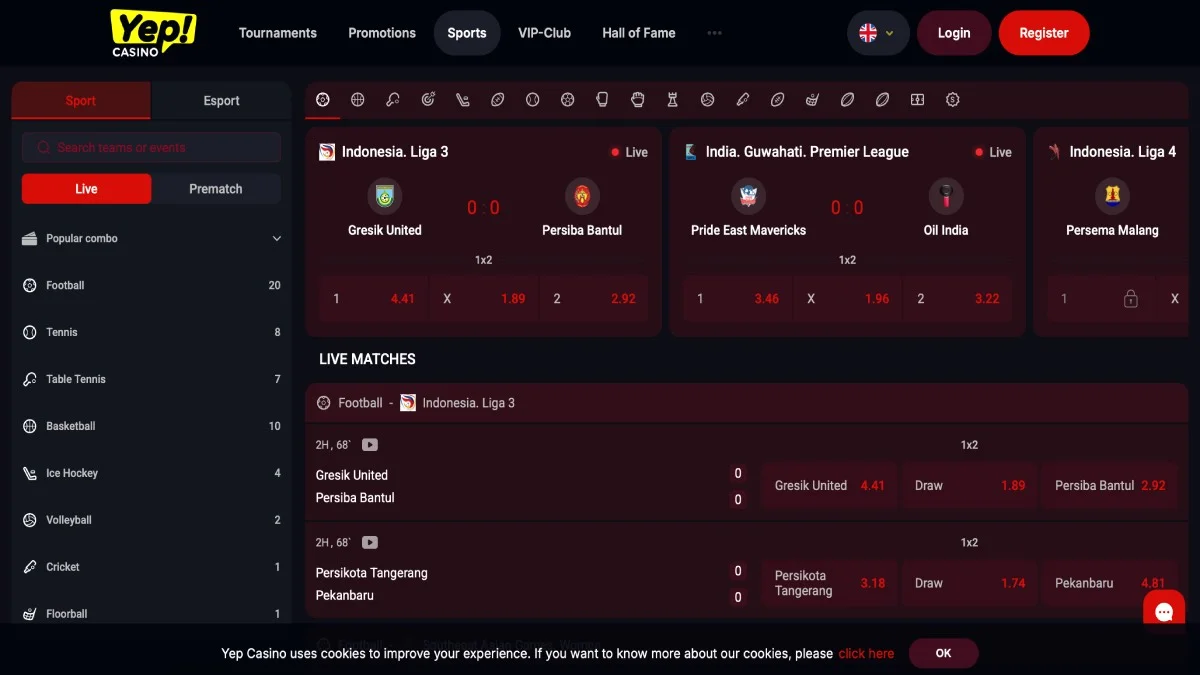Image resolution: width=1200 pixels, height=675 pixels.
Task: Open live chat support bubble
Action: pos(1164,612)
